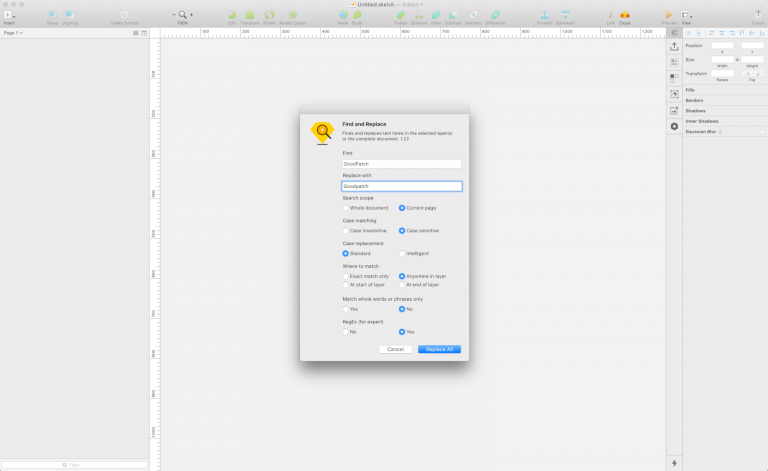
Task: Click the zoom magnifier in toolbar
Action: [x=182, y=15]
